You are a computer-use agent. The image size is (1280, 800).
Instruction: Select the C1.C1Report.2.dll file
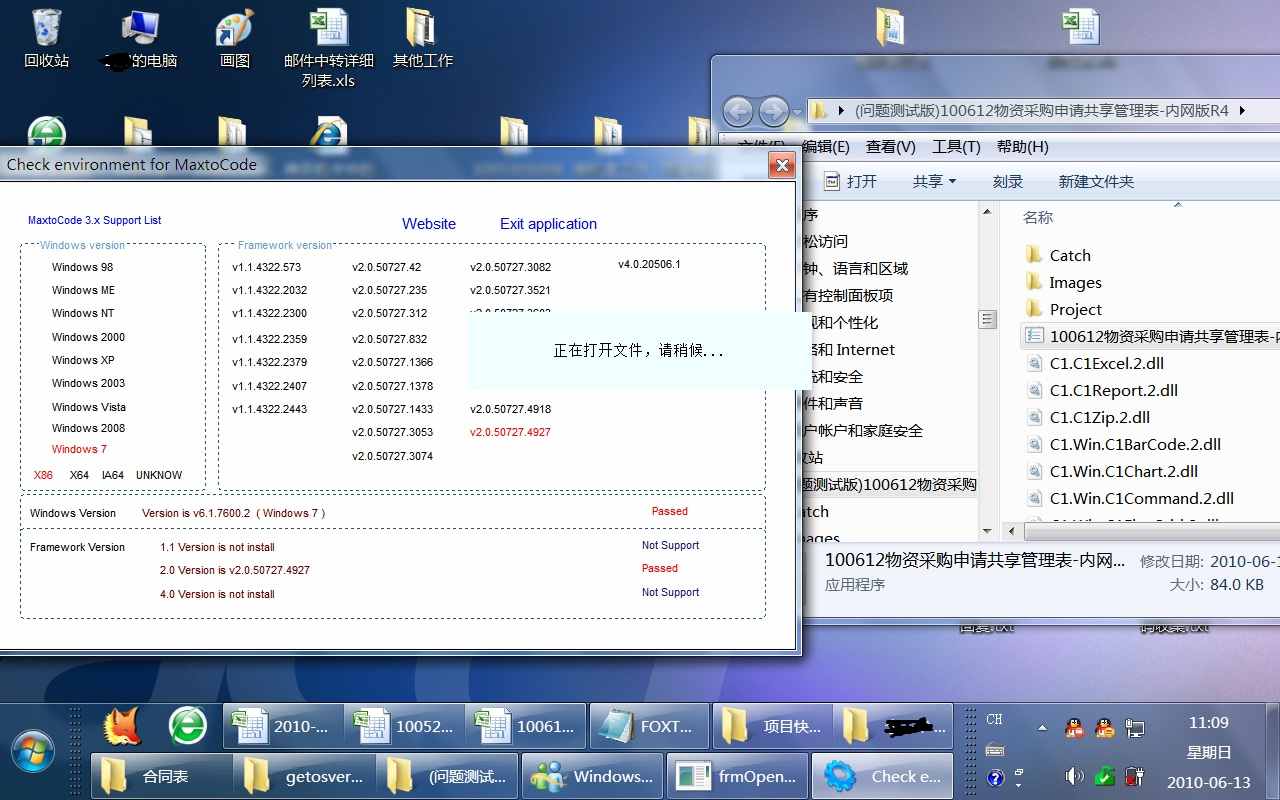pyautogui.click(x=1113, y=391)
